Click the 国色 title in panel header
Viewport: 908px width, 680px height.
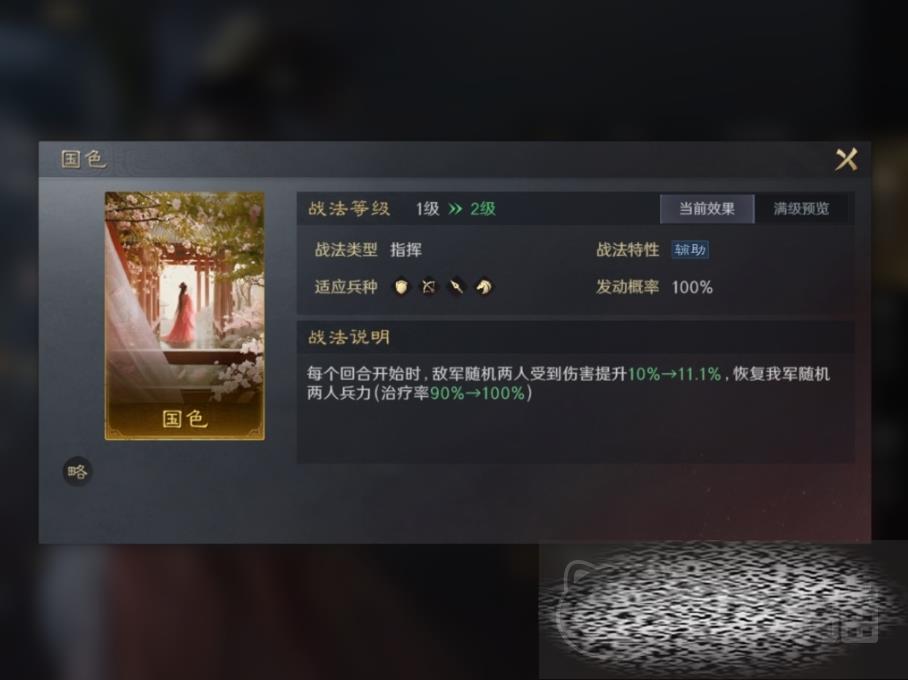click(x=83, y=159)
